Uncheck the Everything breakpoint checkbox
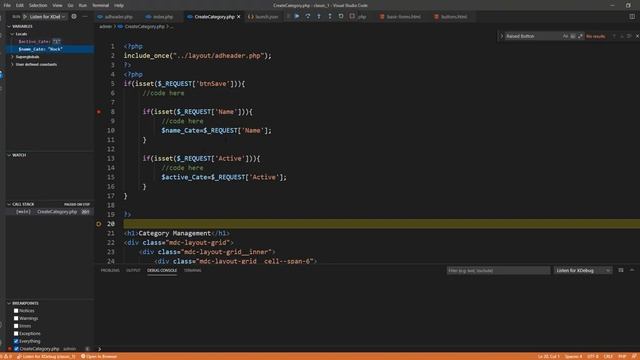This screenshot has width=640, height=360. coord(16,341)
